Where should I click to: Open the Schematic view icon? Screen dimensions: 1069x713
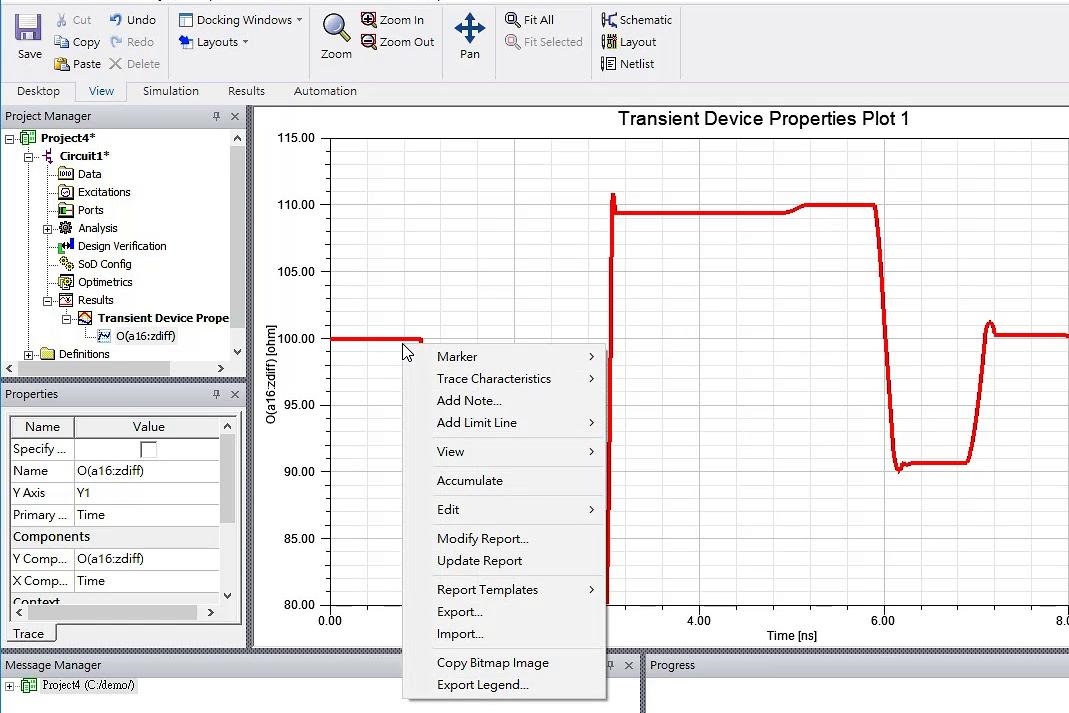609,20
